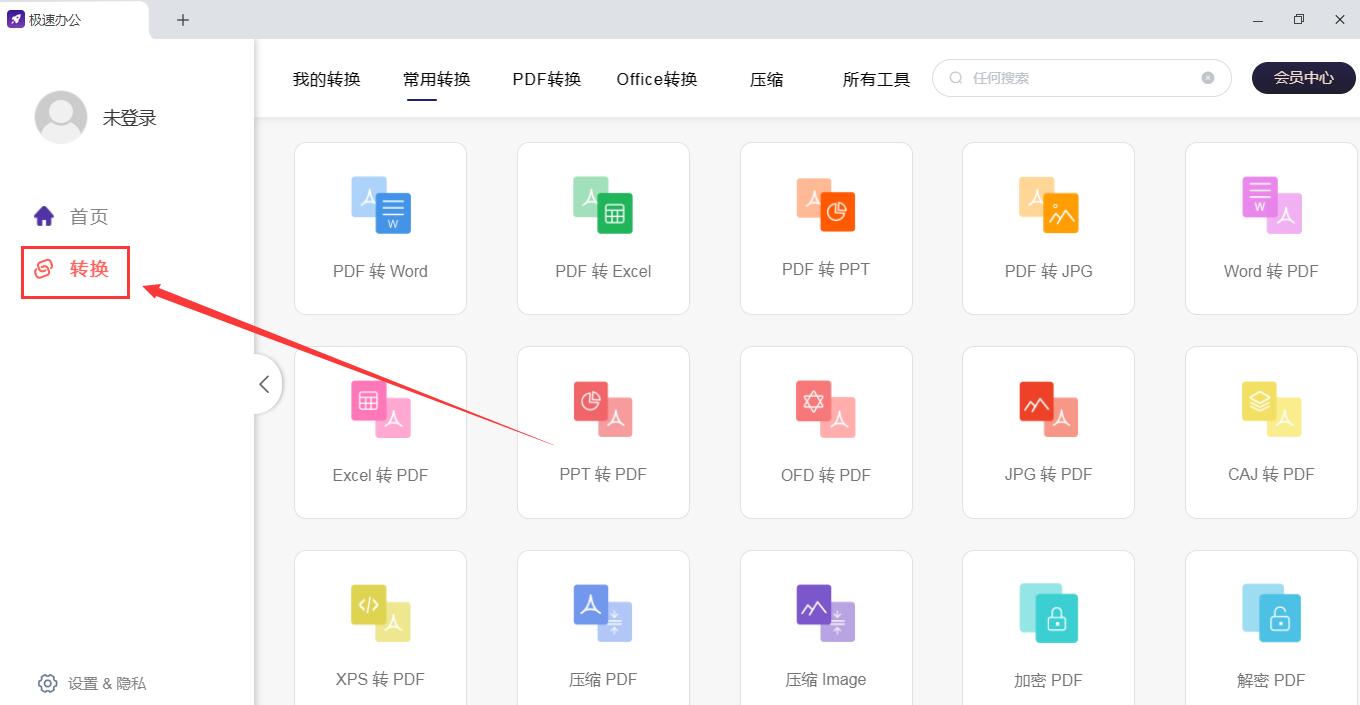
Task: Open the PDF 转 JPG converter icon
Action: [1048, 205]
